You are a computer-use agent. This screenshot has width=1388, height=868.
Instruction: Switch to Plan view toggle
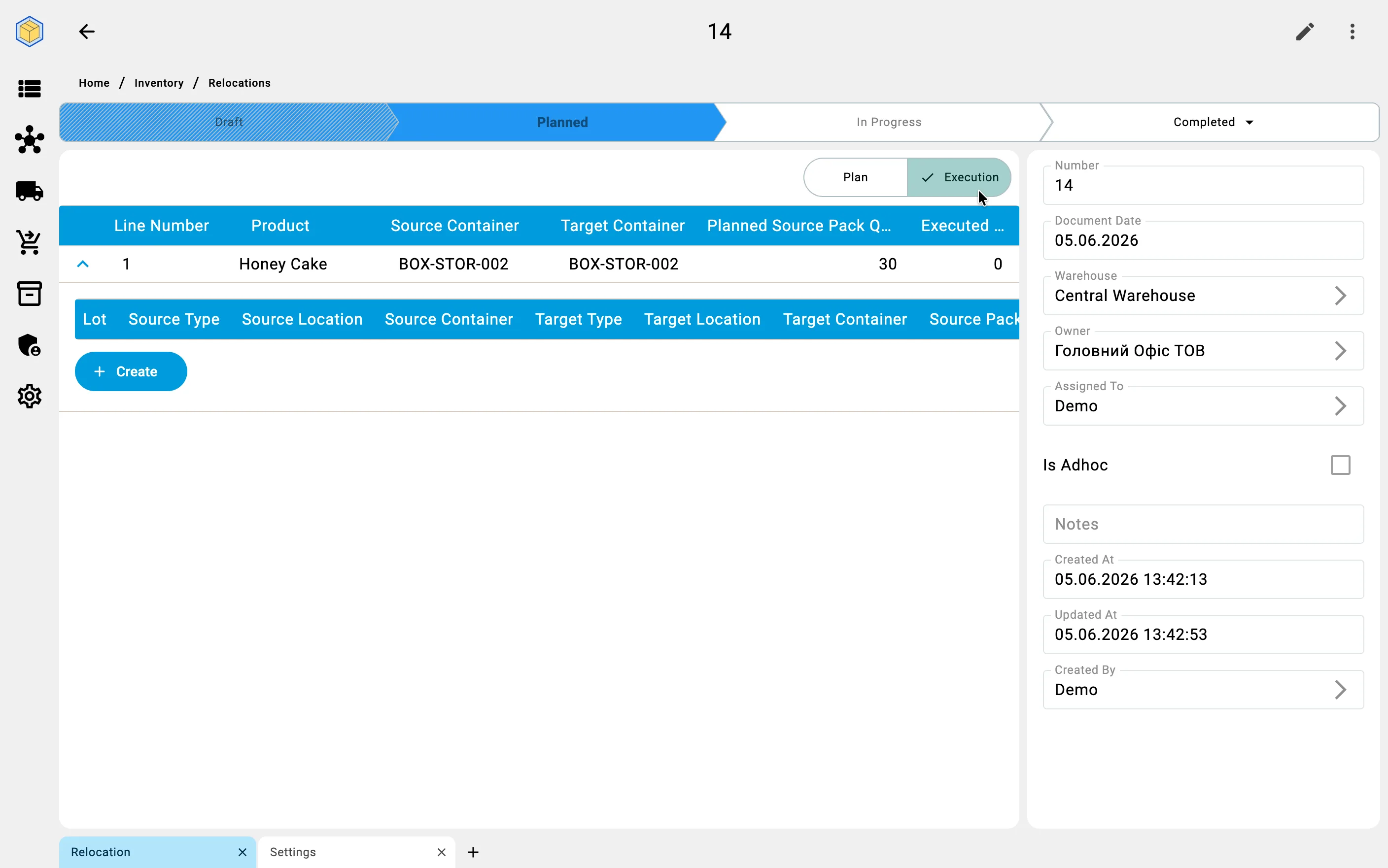[856, 177]
